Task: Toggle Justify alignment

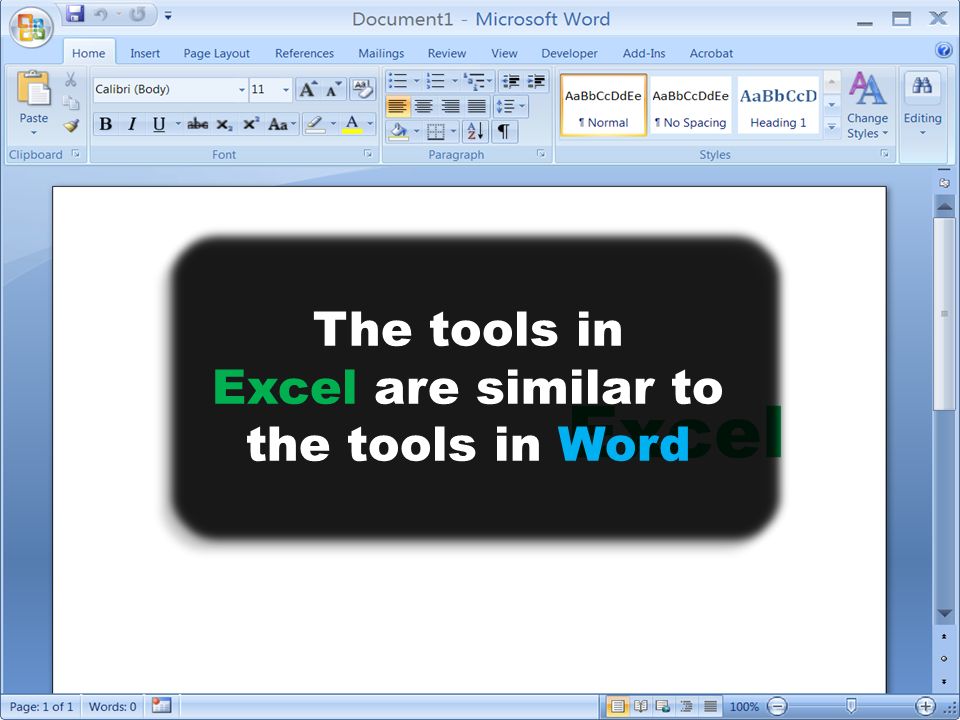Action: (476, 107)
